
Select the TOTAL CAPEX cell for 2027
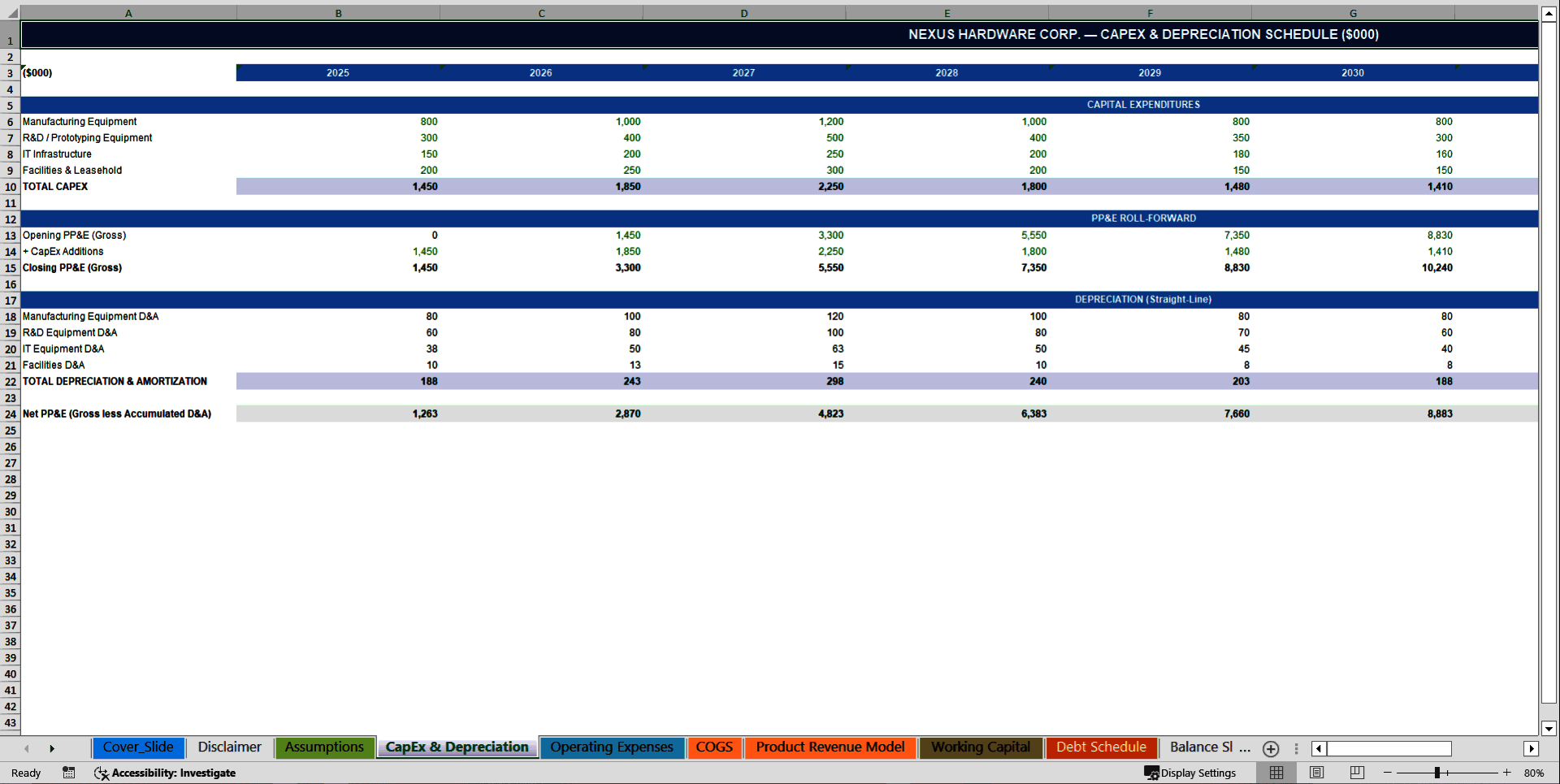744,186
